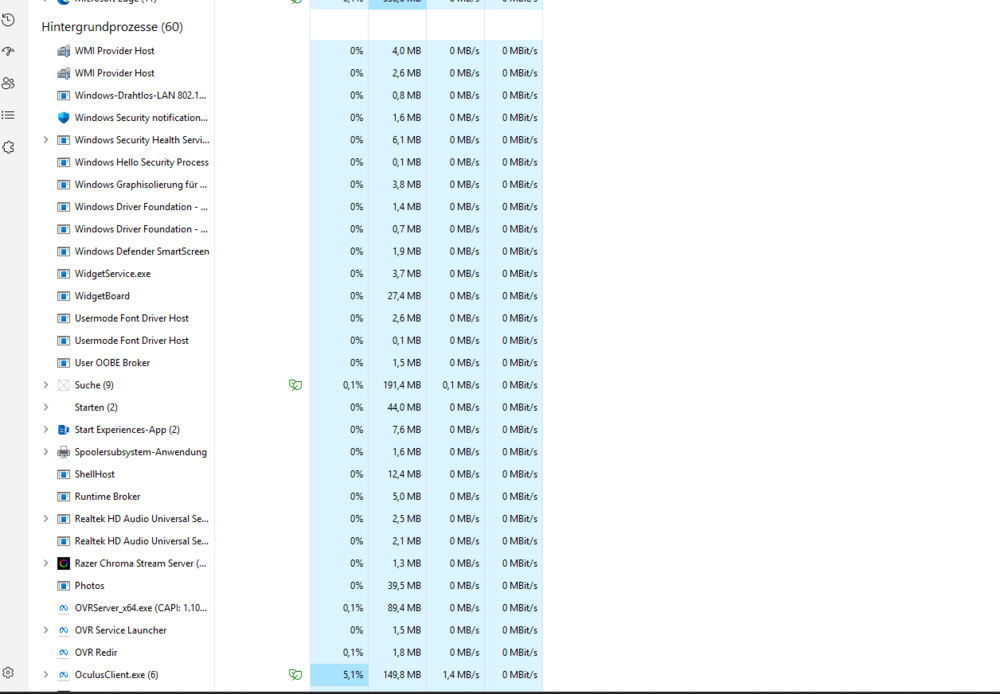Click the 39,5 MB memory cell of Photos

397,586
